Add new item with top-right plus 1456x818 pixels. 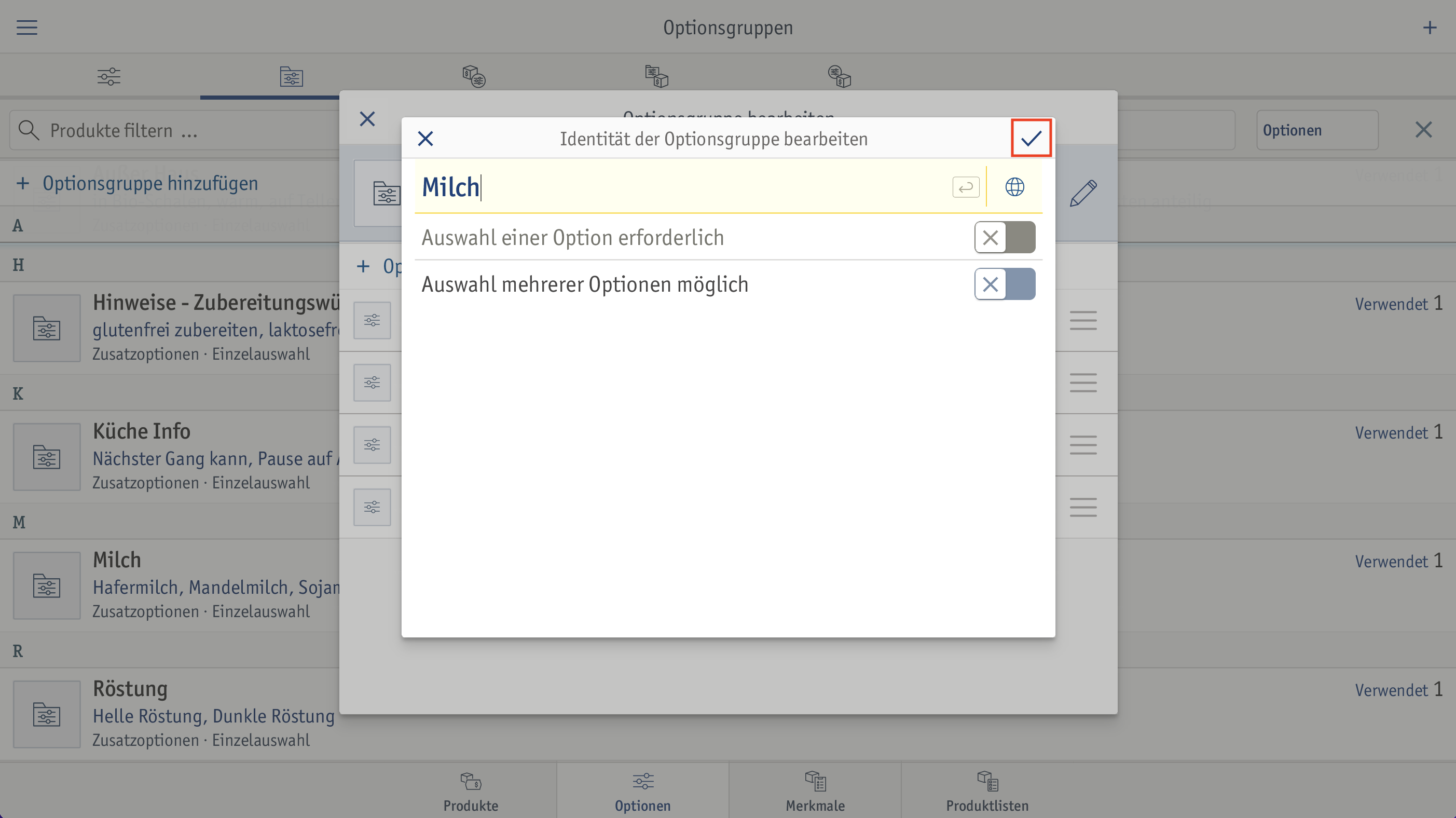(1430, 27)
